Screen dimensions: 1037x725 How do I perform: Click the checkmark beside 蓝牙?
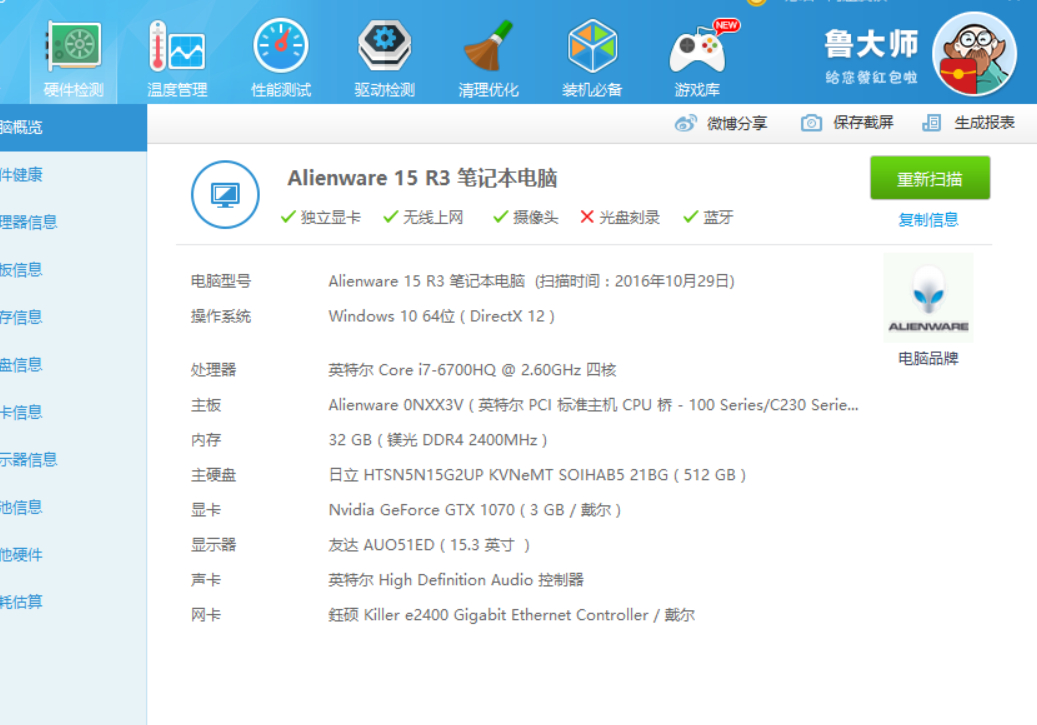tap(691, 217)
